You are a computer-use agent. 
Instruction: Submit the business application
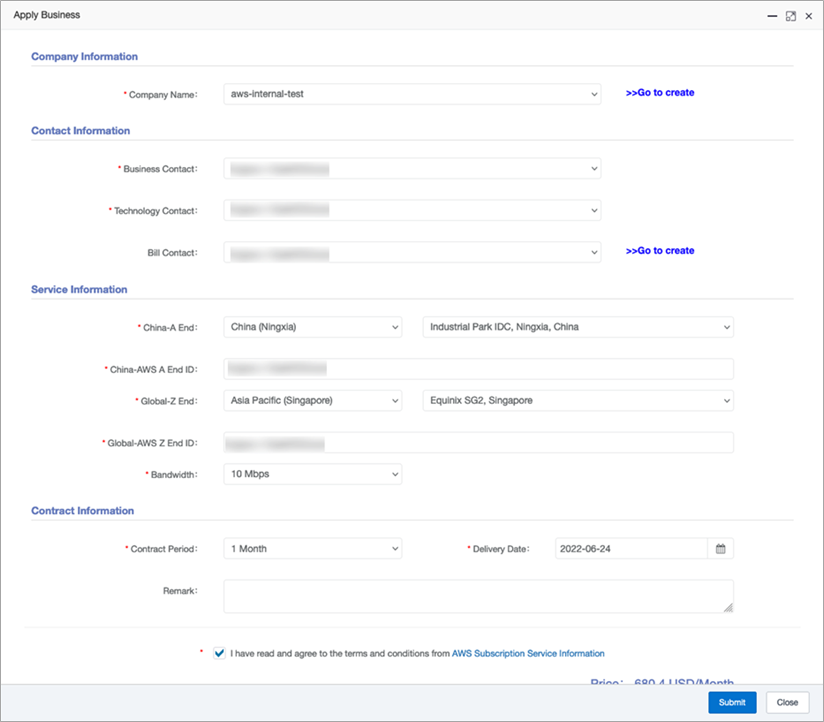tap(732, 703)
